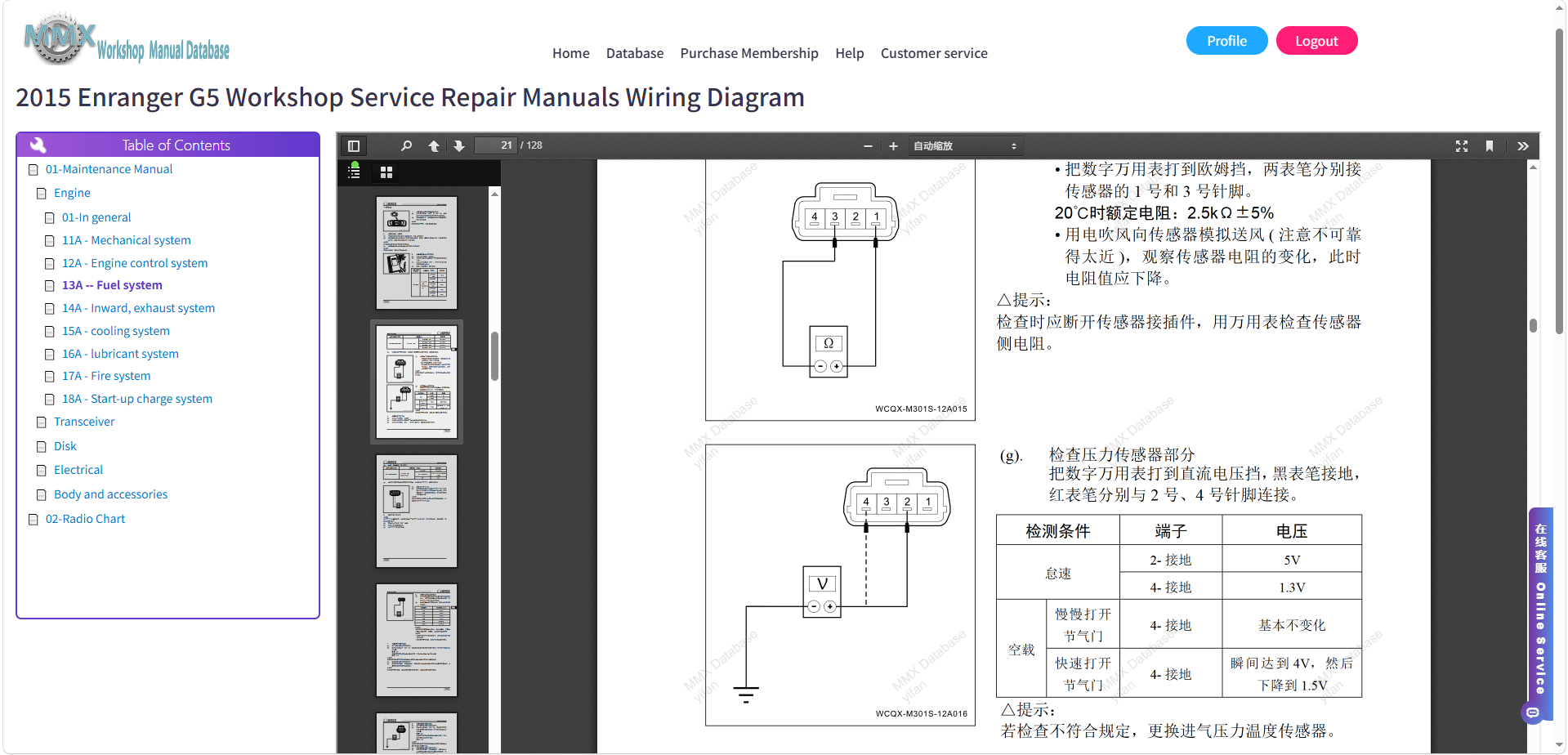Open the PDF find search tool
The width and height of the screenshot is (1568, 755).
406,146
